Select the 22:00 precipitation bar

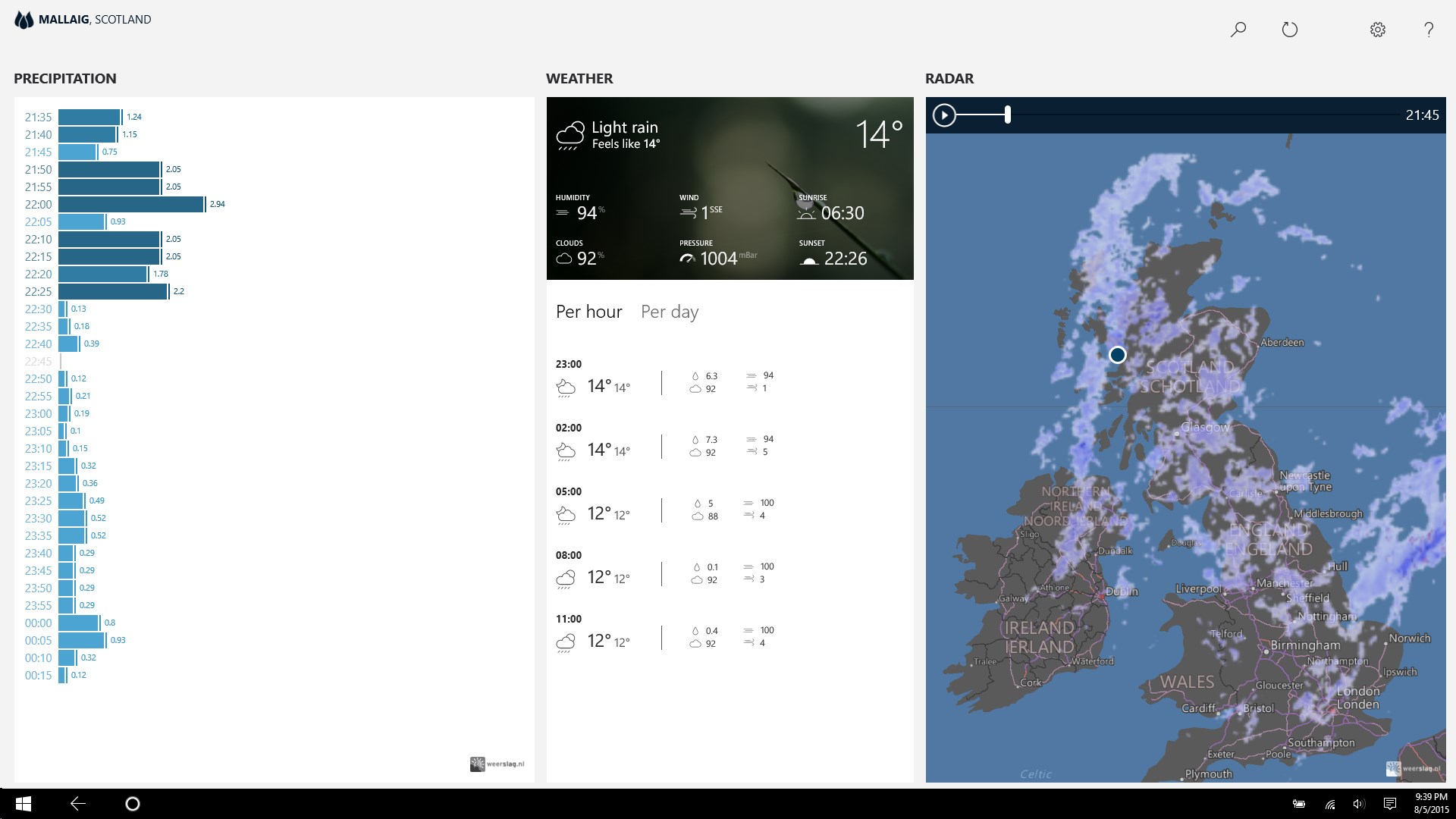[x=129, y=204]
